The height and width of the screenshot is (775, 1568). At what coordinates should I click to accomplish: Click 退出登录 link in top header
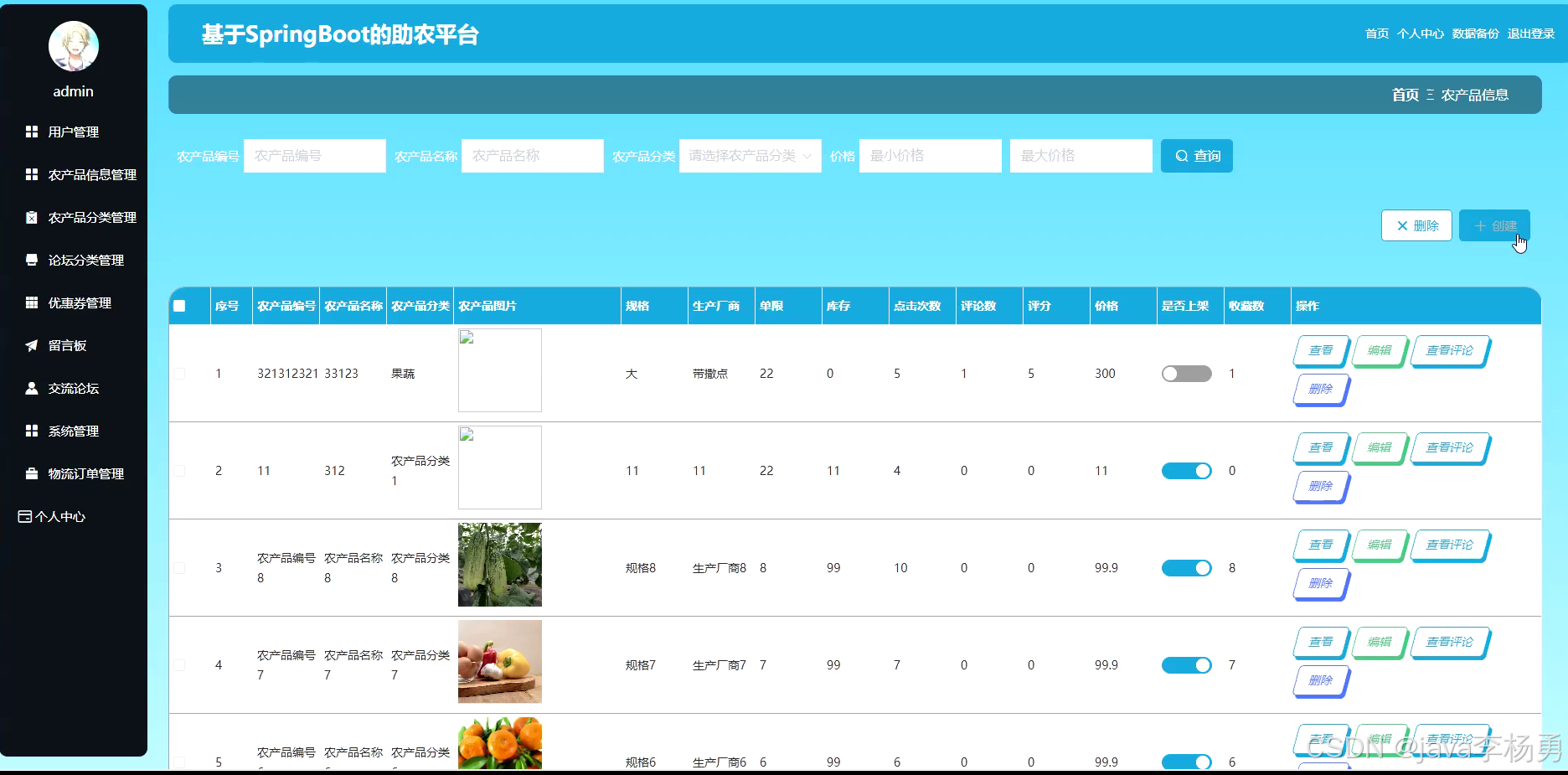click(1531, 34)
